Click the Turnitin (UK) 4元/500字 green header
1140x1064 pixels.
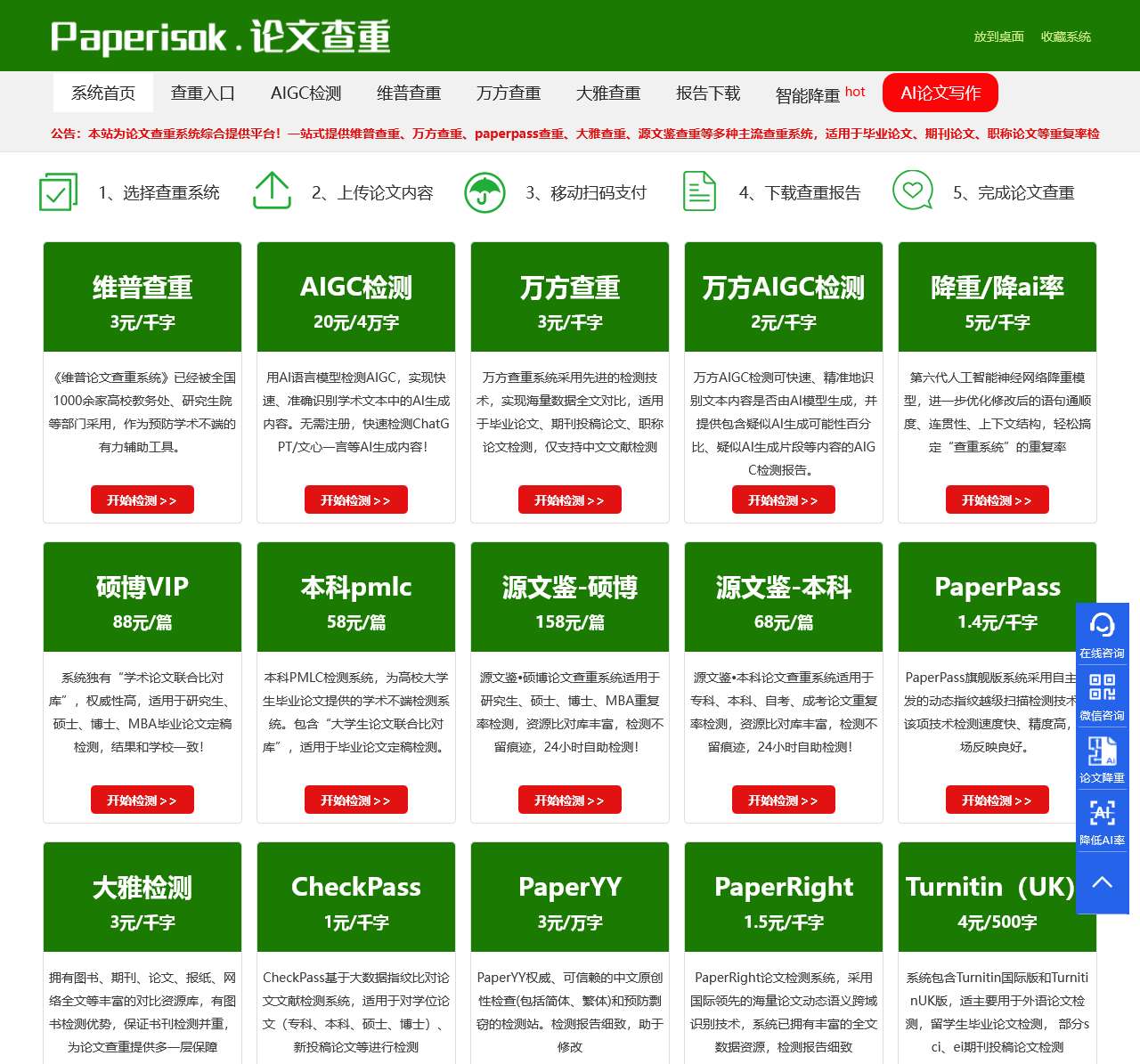point(997,897)
